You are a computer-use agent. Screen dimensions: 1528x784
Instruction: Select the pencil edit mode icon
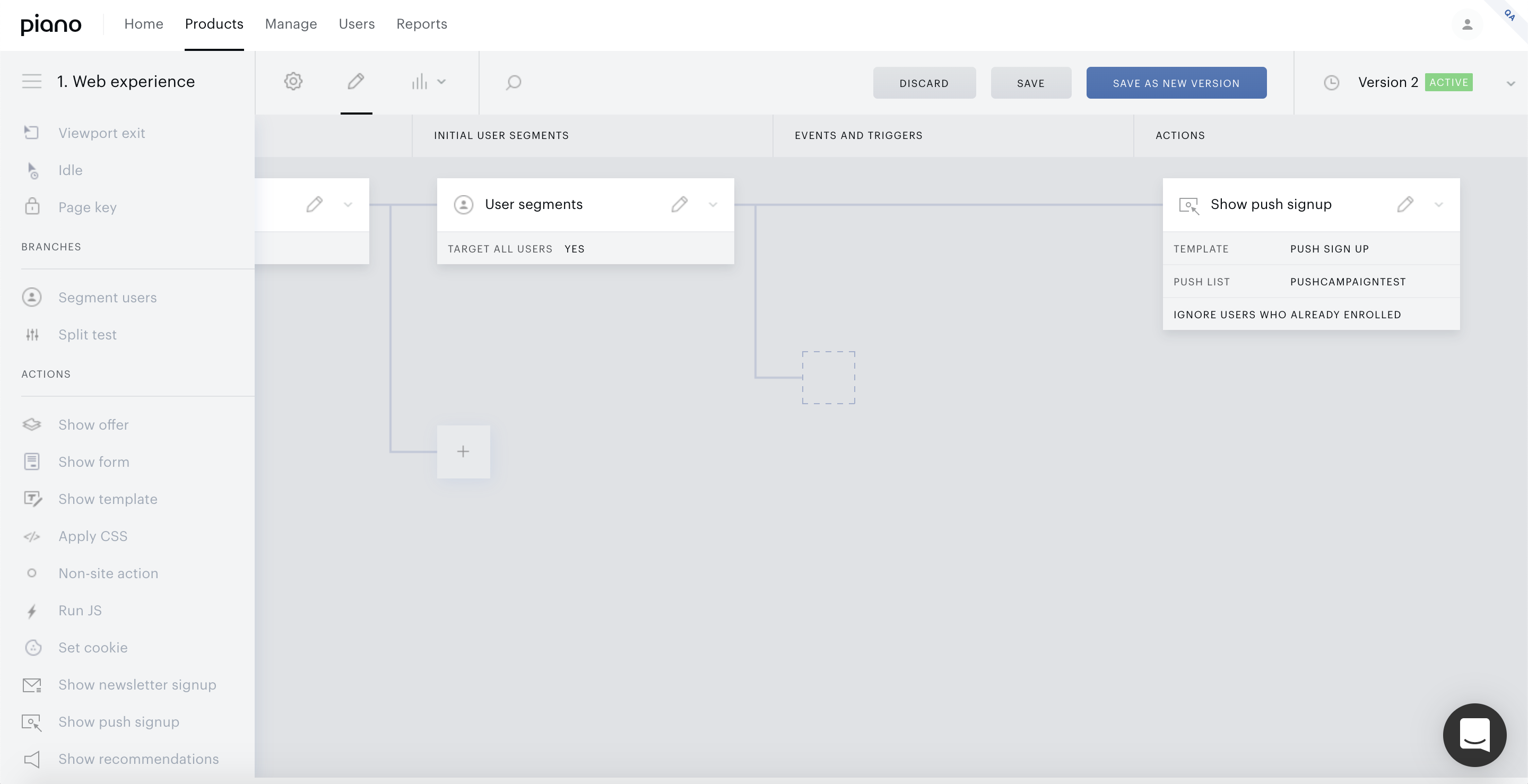pos(356,82)
